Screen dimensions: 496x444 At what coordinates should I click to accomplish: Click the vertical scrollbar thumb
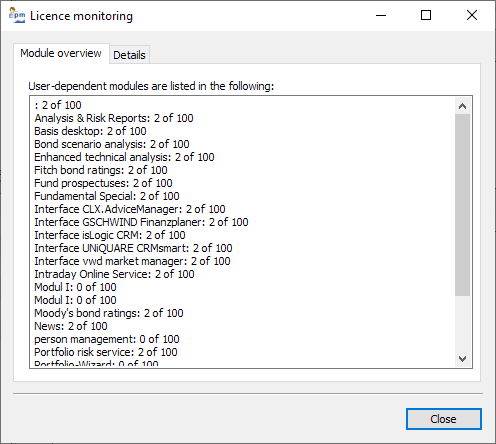click(462, 205)
